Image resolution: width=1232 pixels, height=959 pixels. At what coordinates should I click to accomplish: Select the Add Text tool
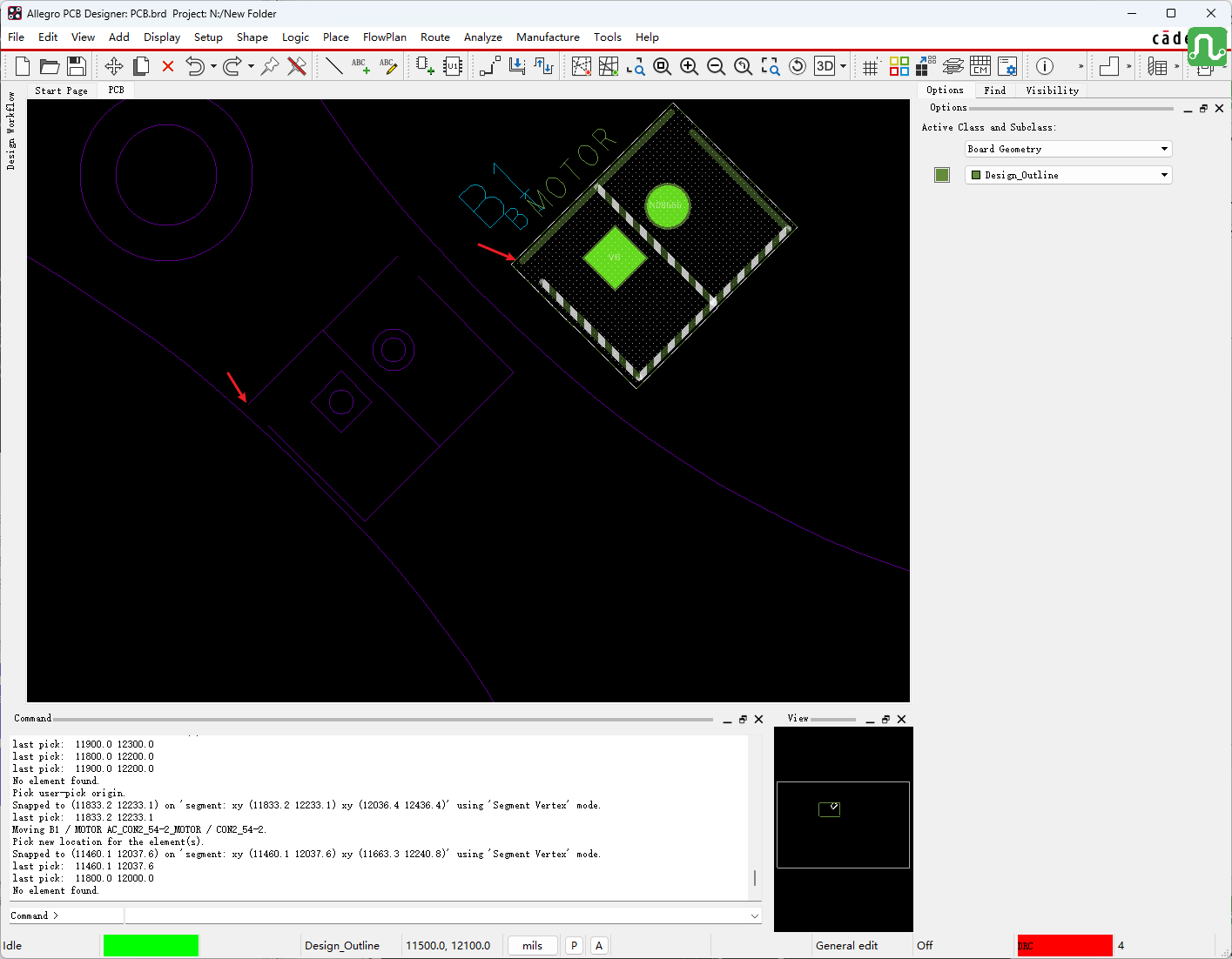pos(360,66)
